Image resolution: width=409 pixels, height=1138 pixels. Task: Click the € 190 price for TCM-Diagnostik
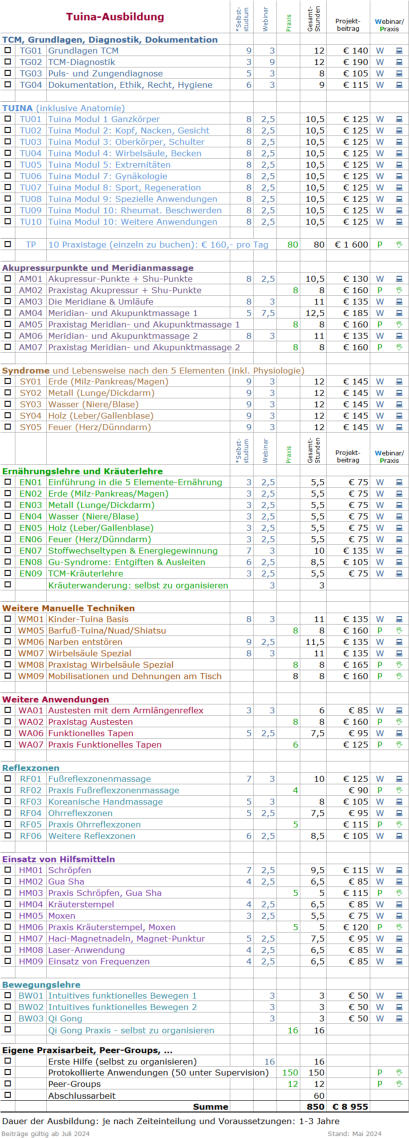(x=355, y=62)
